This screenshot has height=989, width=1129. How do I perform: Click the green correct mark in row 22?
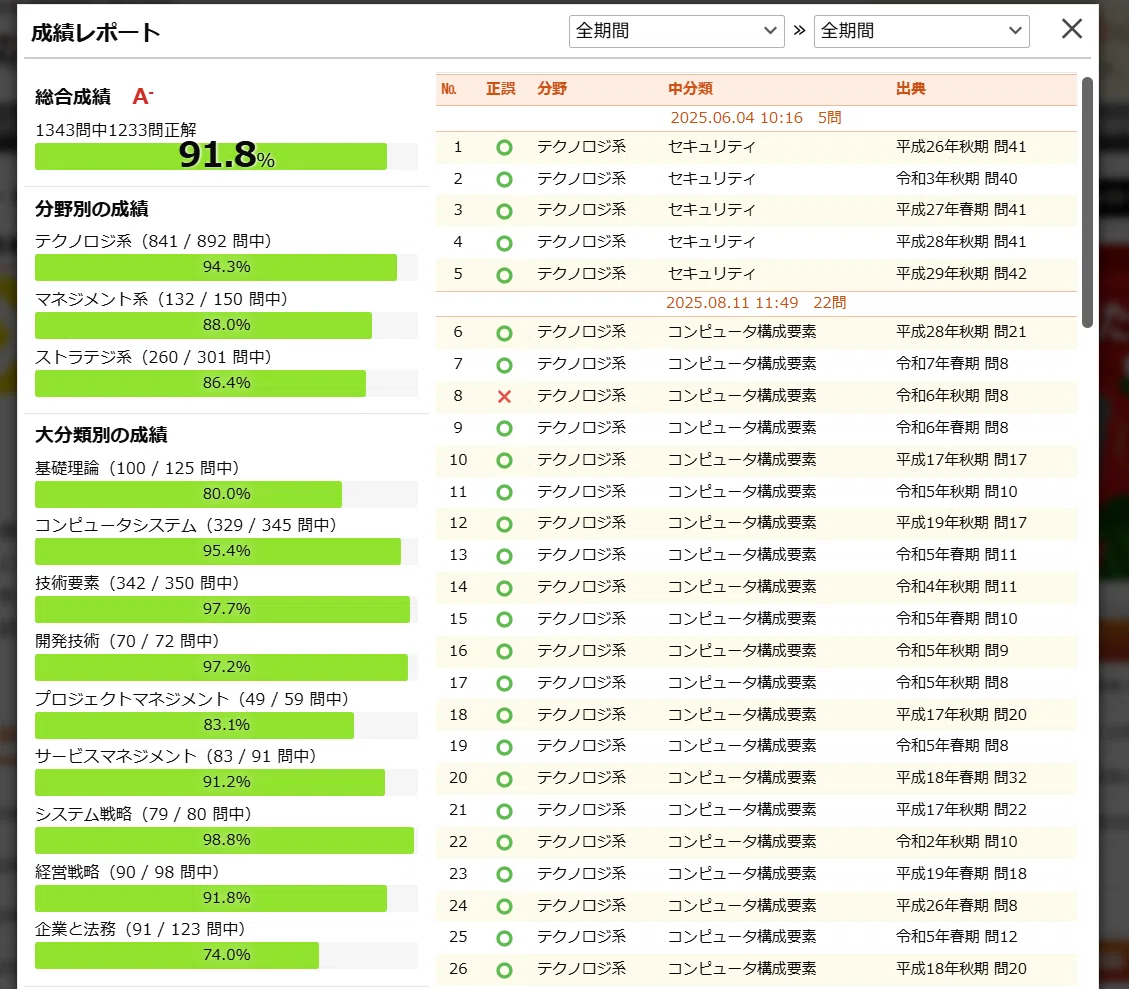click(x=504, y=842)
